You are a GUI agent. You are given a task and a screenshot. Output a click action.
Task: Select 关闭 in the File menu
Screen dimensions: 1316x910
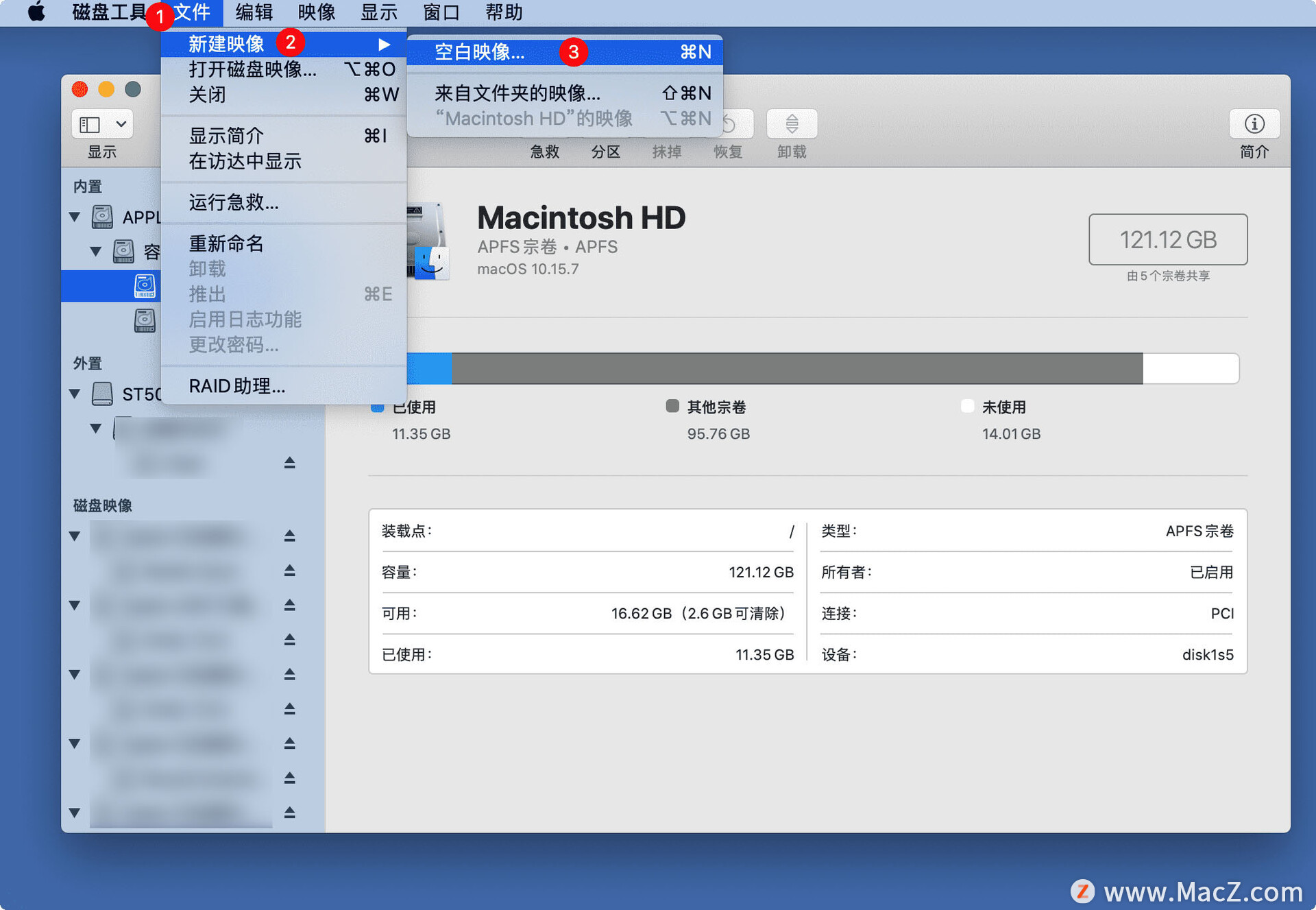pos(284,94)
